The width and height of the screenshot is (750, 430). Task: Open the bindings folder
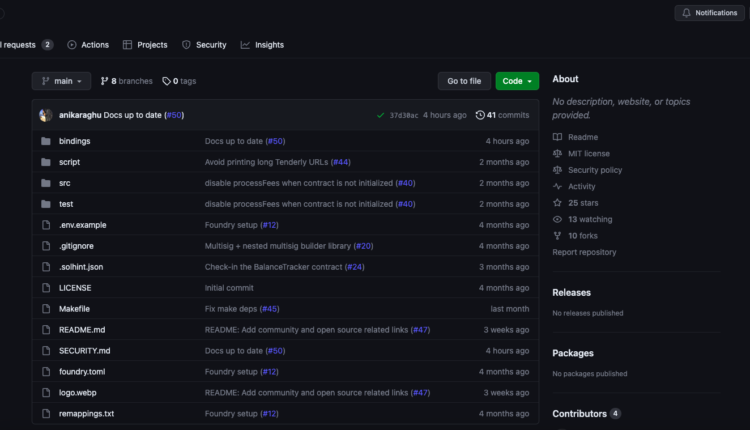pos(74,141)
